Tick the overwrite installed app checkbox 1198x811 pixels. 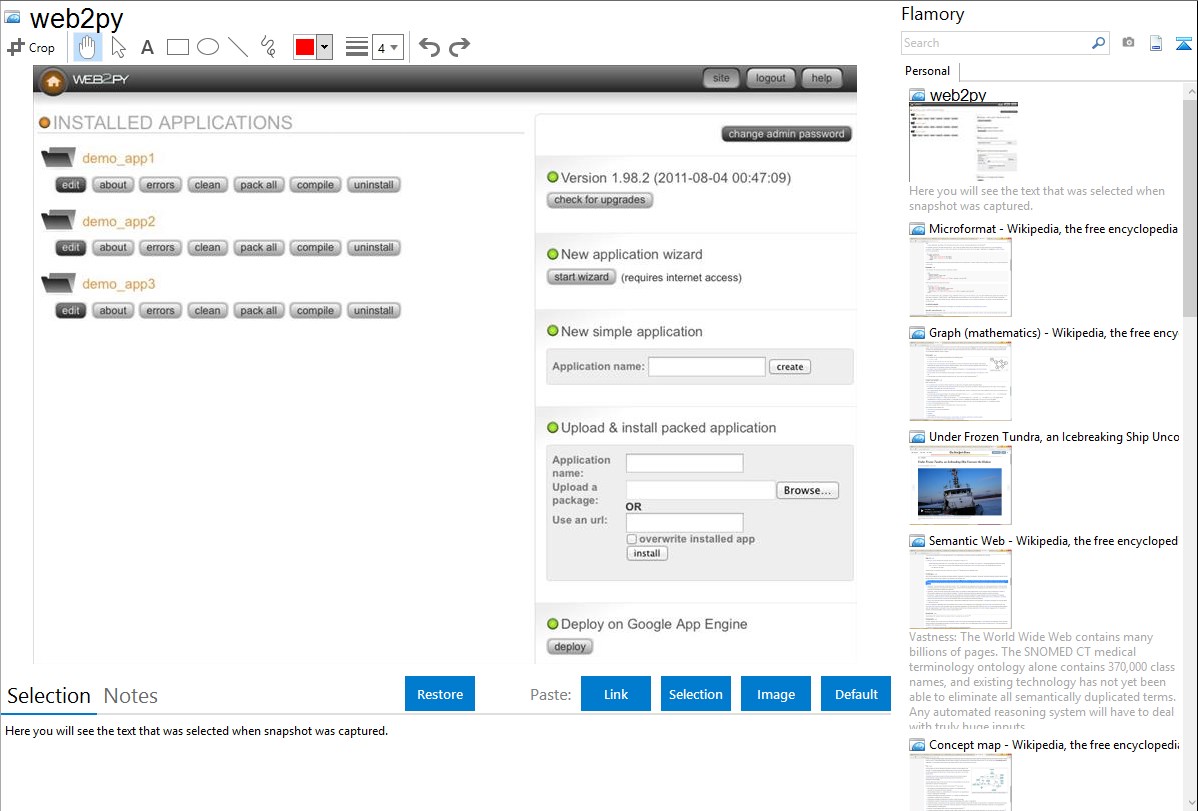click(631, 539)
